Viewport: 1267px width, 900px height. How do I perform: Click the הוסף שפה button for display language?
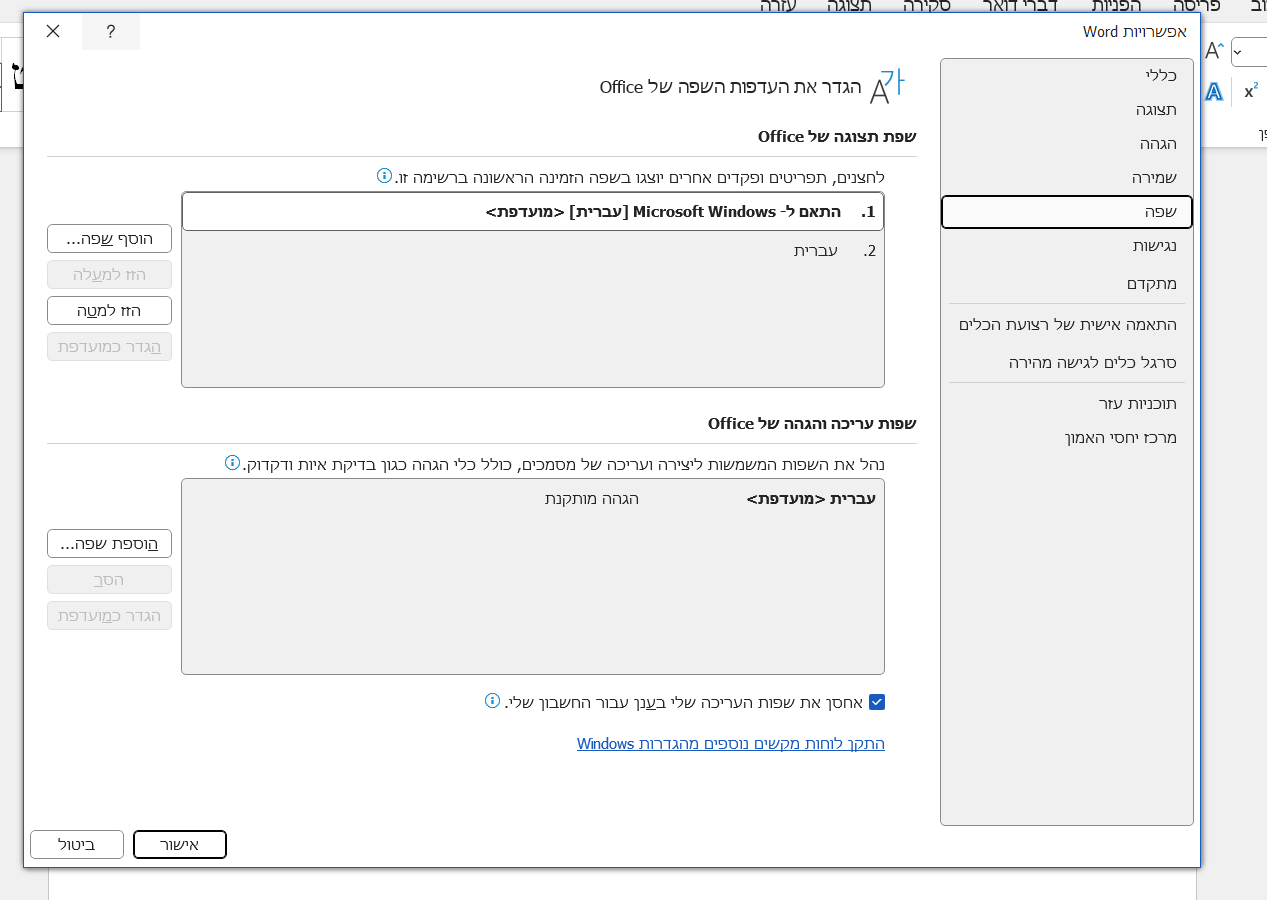[110, 239]
